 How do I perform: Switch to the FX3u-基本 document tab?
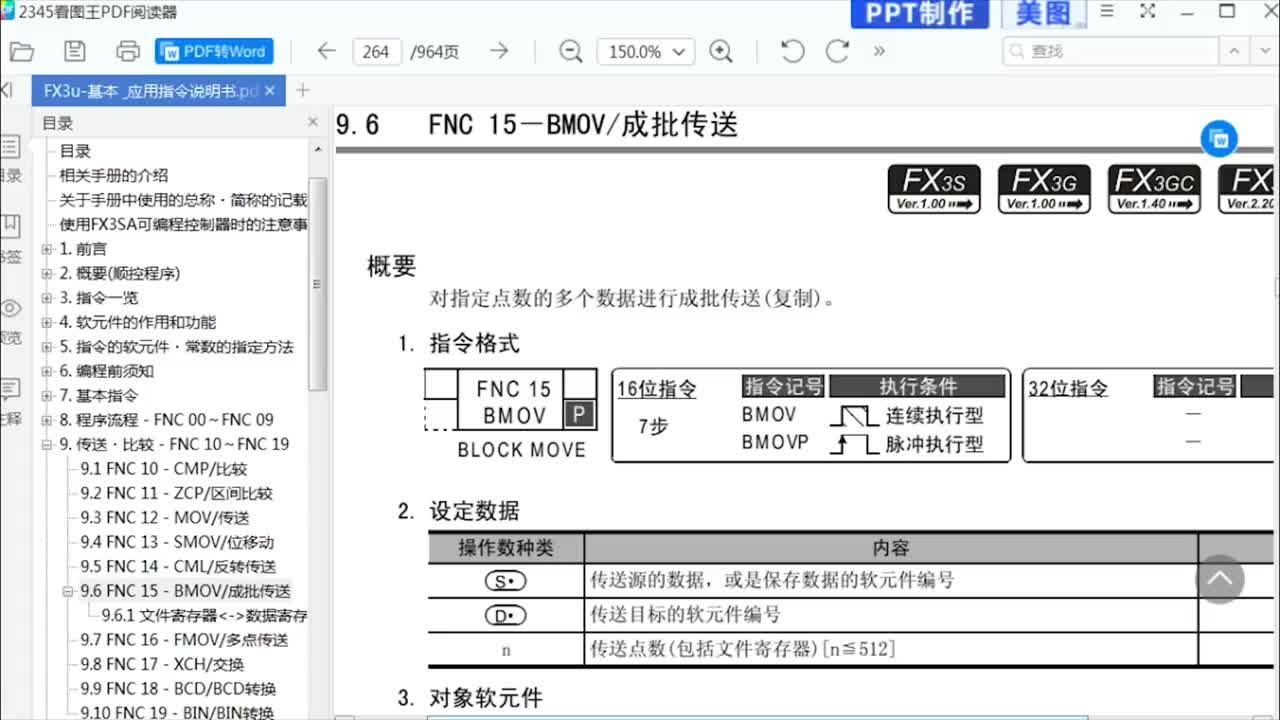pos(150,91)
